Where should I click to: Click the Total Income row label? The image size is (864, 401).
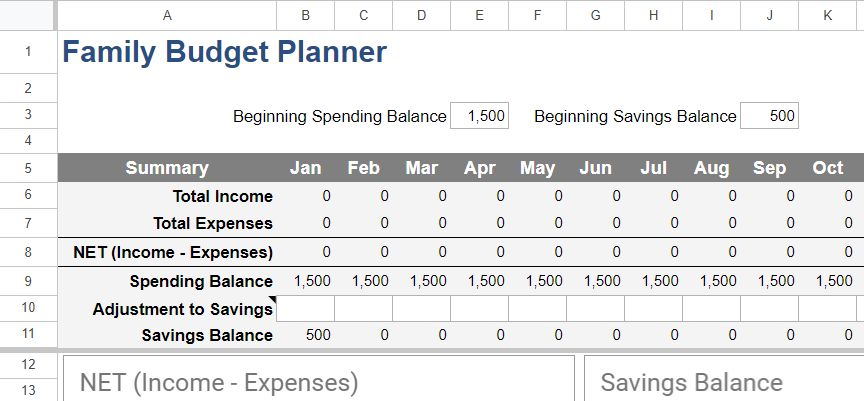[x=223, y=196]
